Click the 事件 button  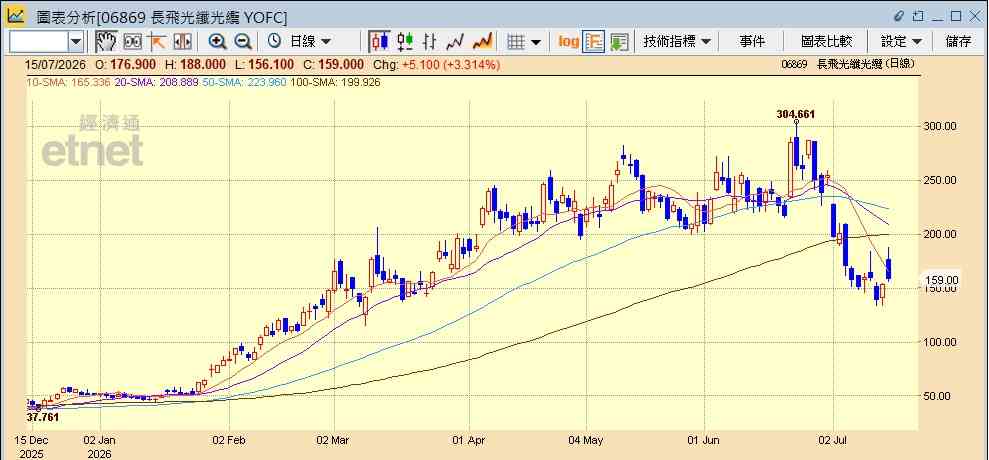click(x=752, y=42)
